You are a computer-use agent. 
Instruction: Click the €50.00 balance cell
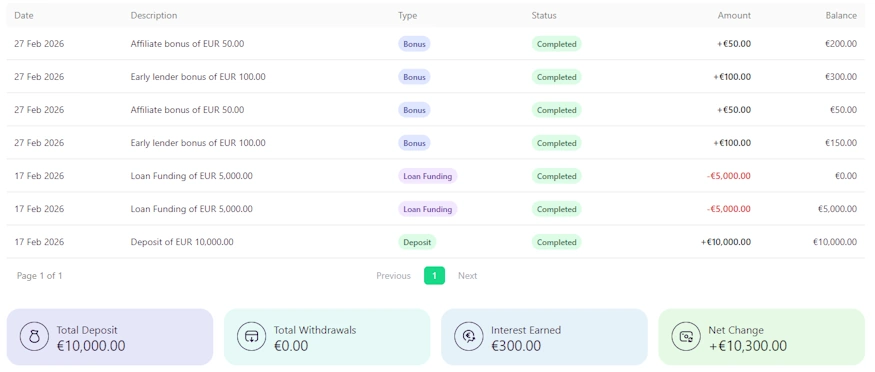coord(843,110)
